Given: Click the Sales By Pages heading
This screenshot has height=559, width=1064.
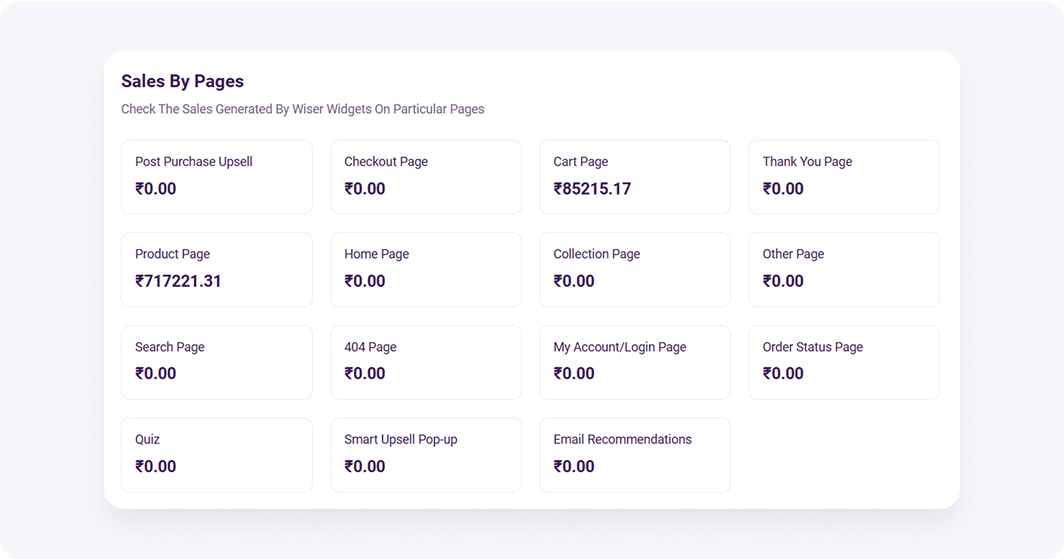Looking at the screenshot, I should pyautogui.click(x=182, y=81).
